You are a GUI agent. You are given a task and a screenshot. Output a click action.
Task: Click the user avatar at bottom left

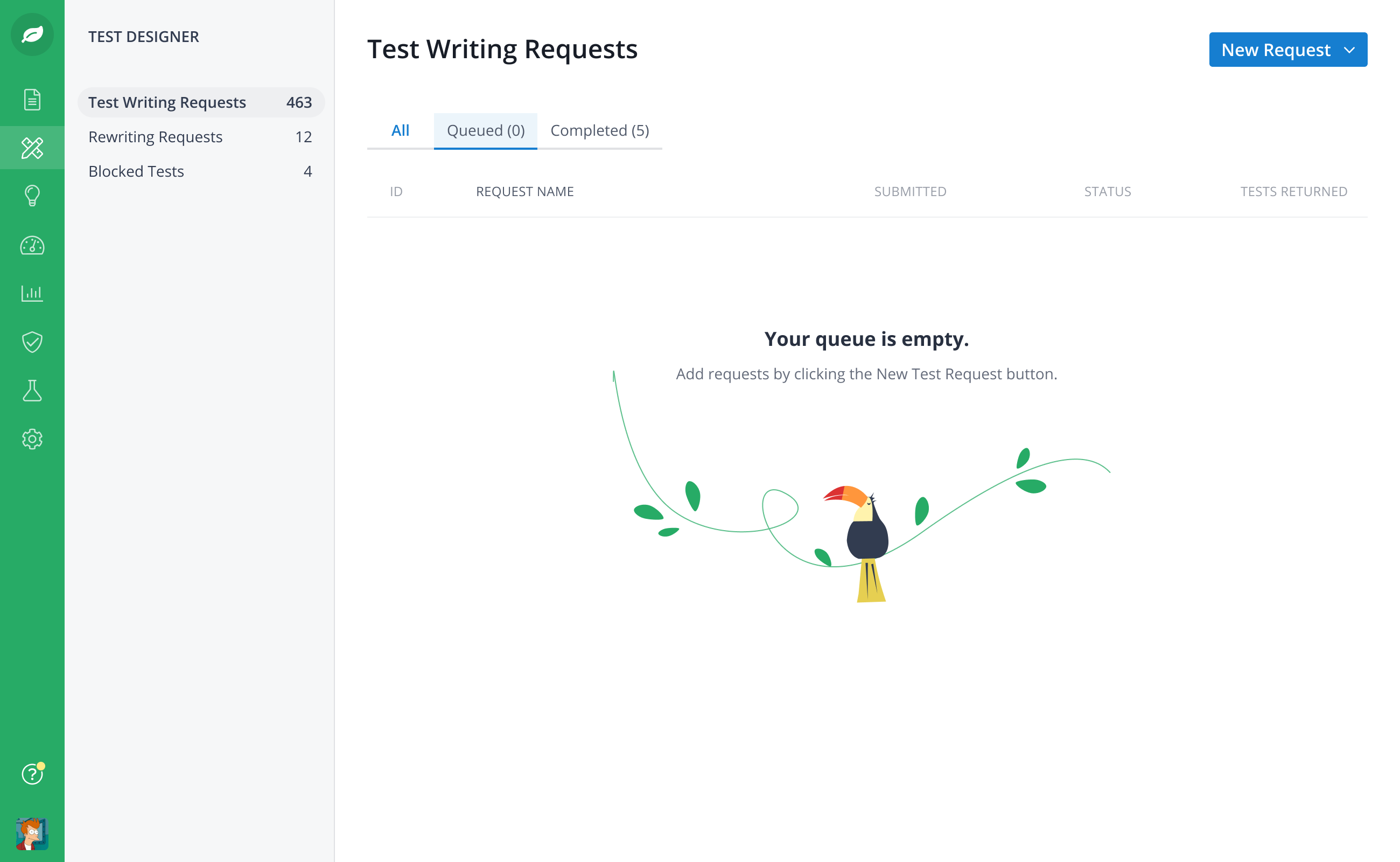coord(32,833)
